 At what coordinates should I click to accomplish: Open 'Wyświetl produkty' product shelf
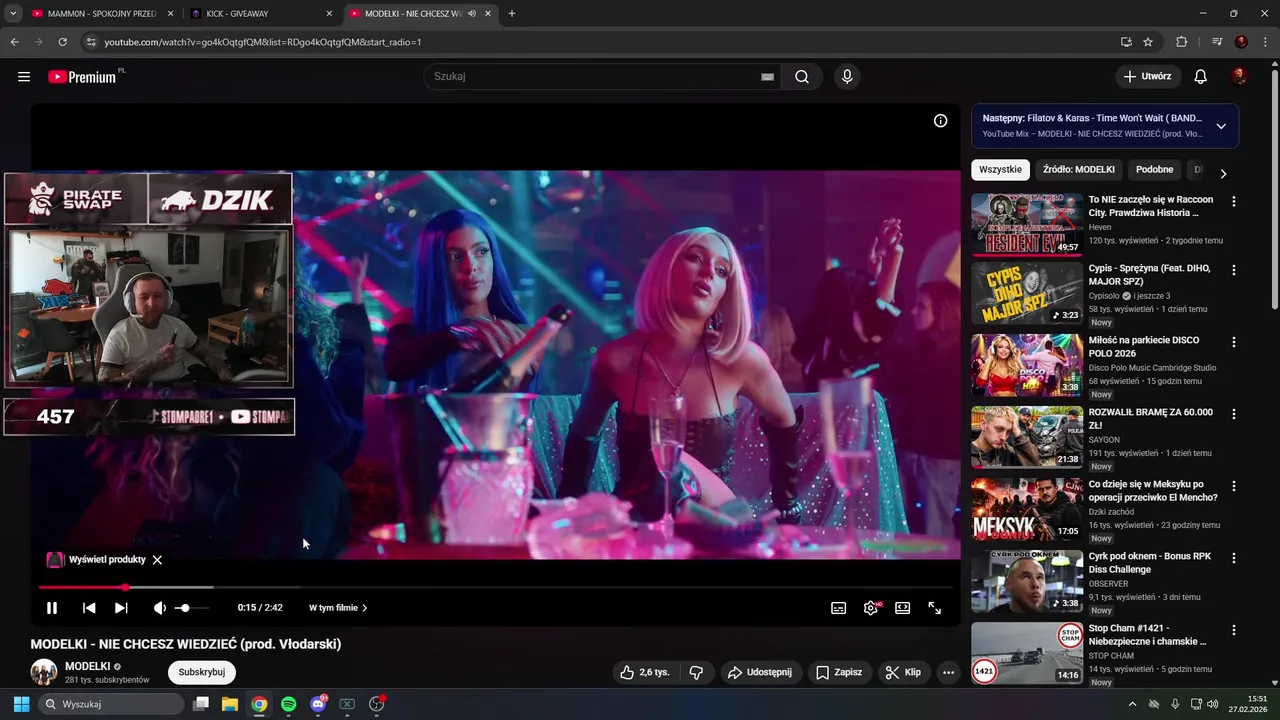pyautogui.click(x=97, y=560)
